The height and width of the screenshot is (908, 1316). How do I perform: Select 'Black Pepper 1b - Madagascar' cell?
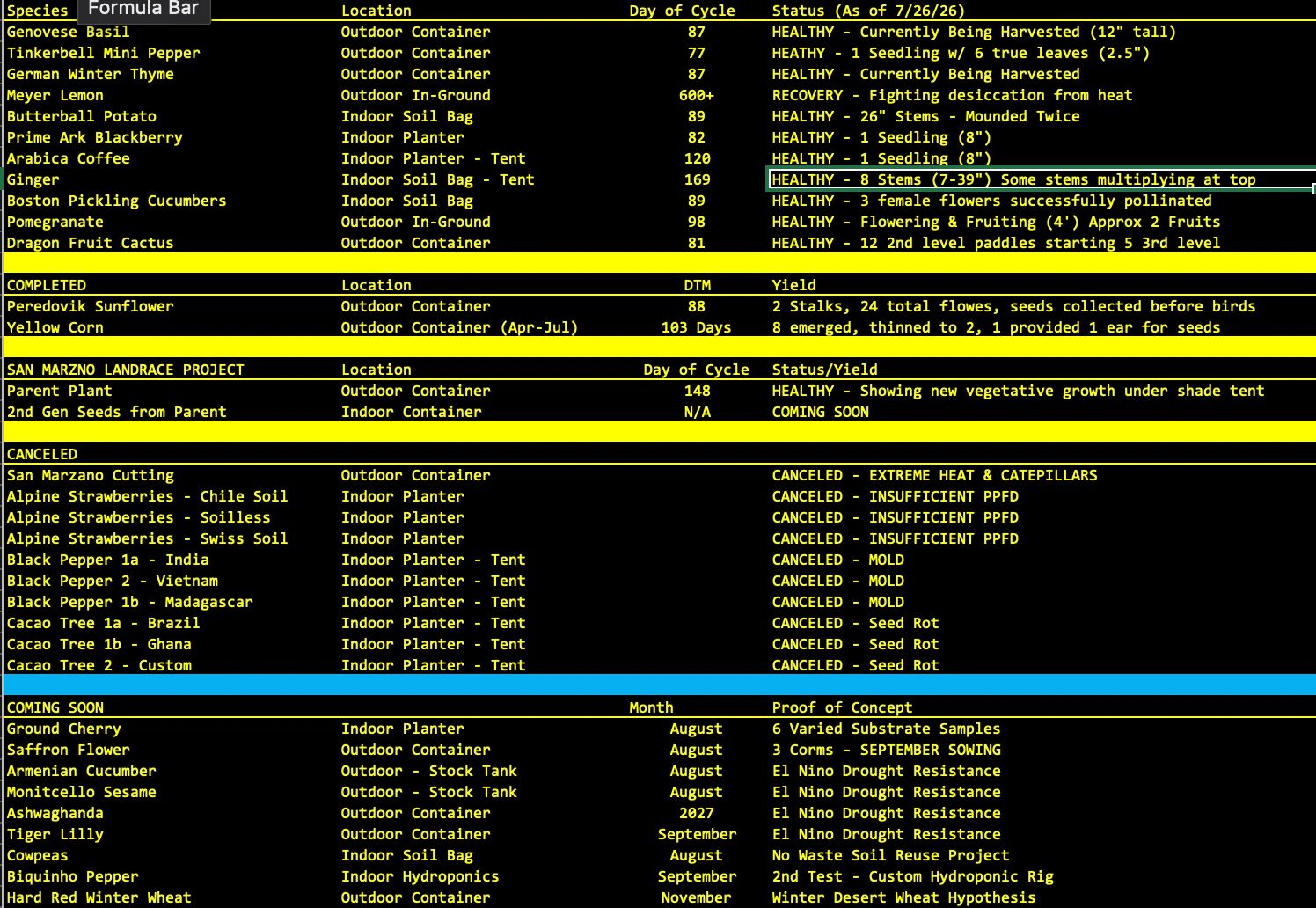(x=129, y=602)
